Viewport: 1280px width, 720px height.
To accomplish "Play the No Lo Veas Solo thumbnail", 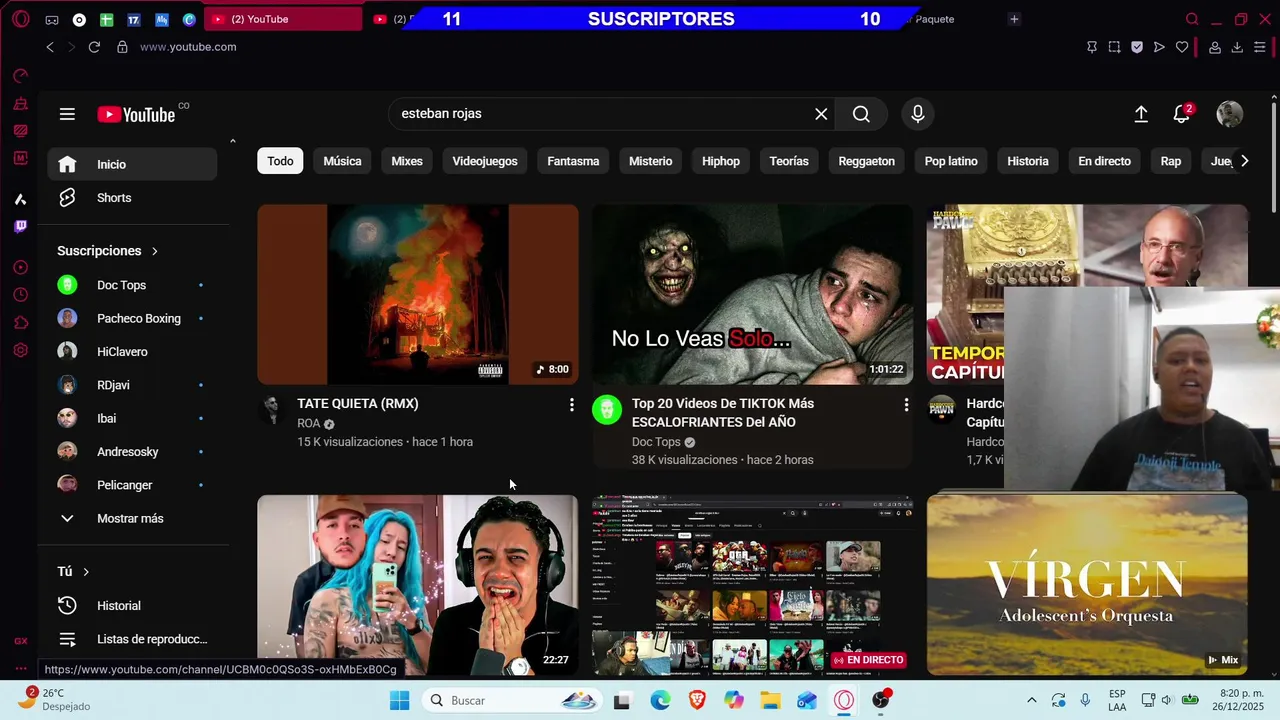I will 752,294.
